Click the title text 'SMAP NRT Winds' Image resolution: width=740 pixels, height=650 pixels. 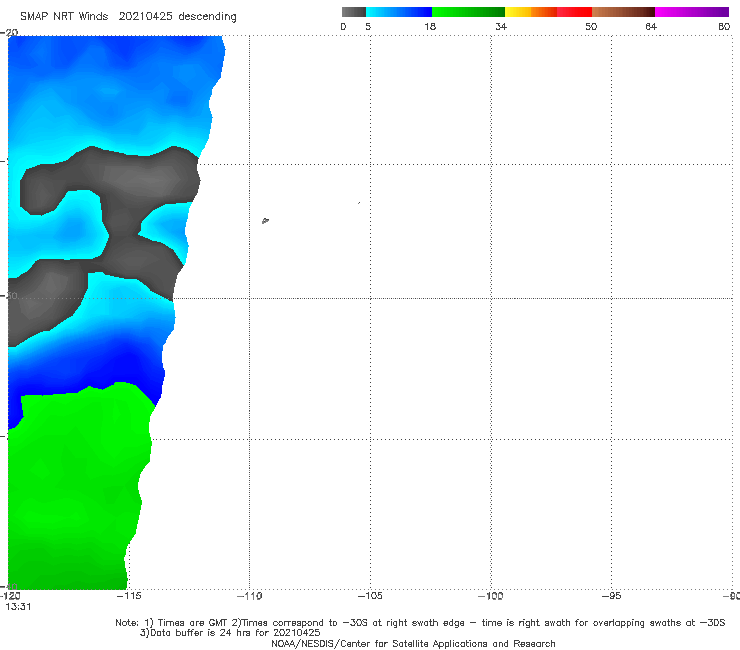pos(64,17)
